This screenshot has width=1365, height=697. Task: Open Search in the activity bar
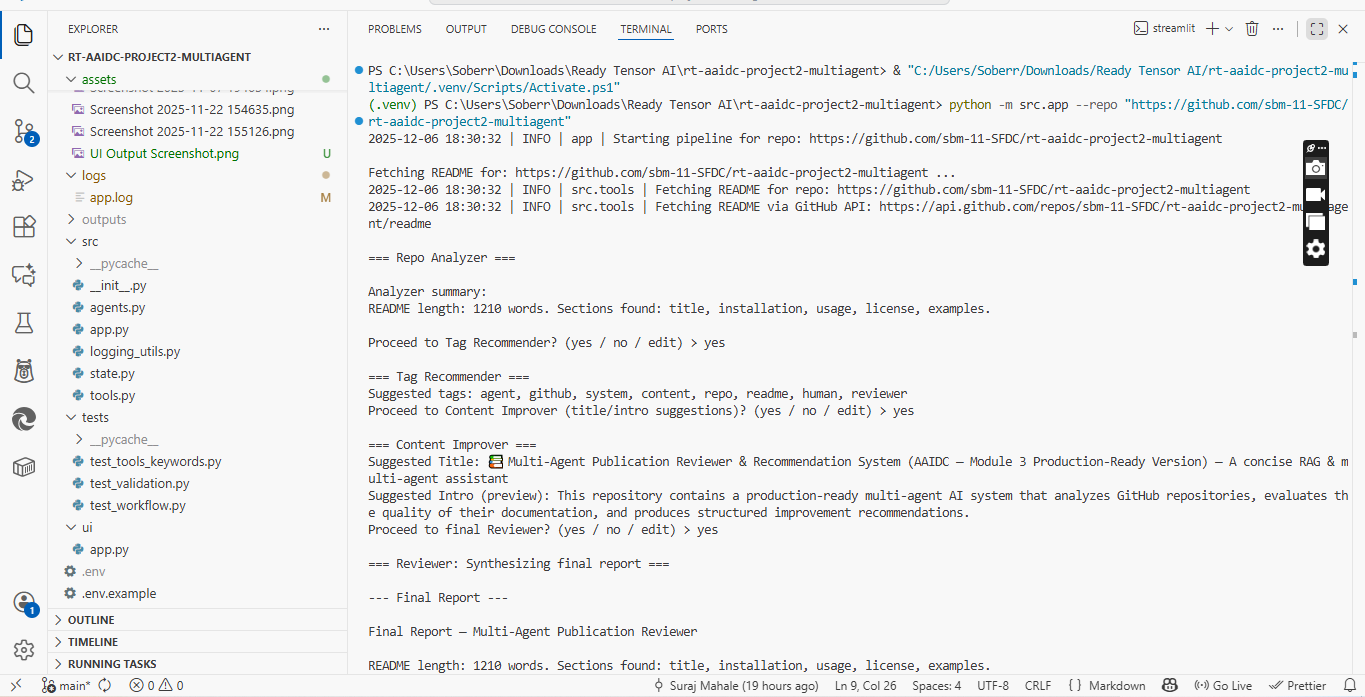(x=24, y=83)
